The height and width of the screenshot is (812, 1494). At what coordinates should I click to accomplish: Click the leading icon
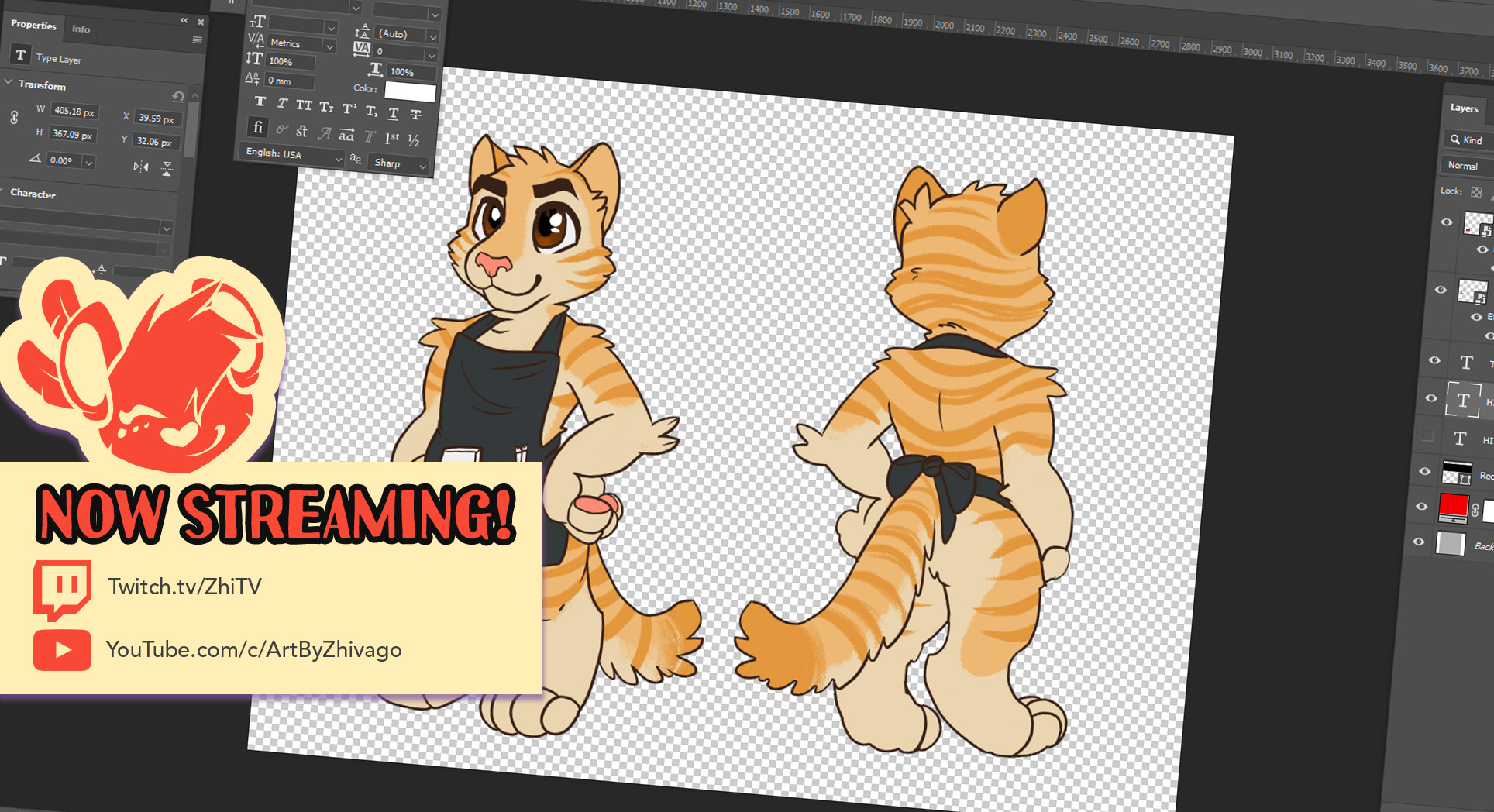tap(362, 32)
